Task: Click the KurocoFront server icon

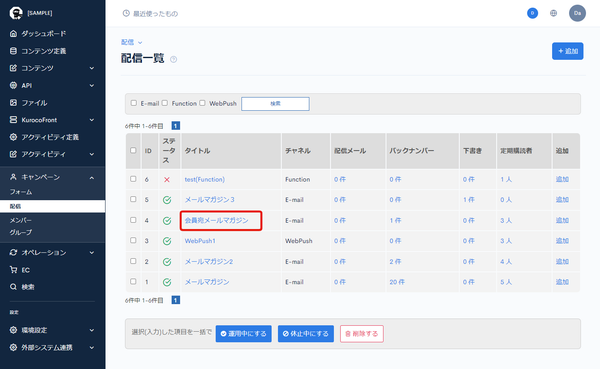Action: click(x=13, y=120)
